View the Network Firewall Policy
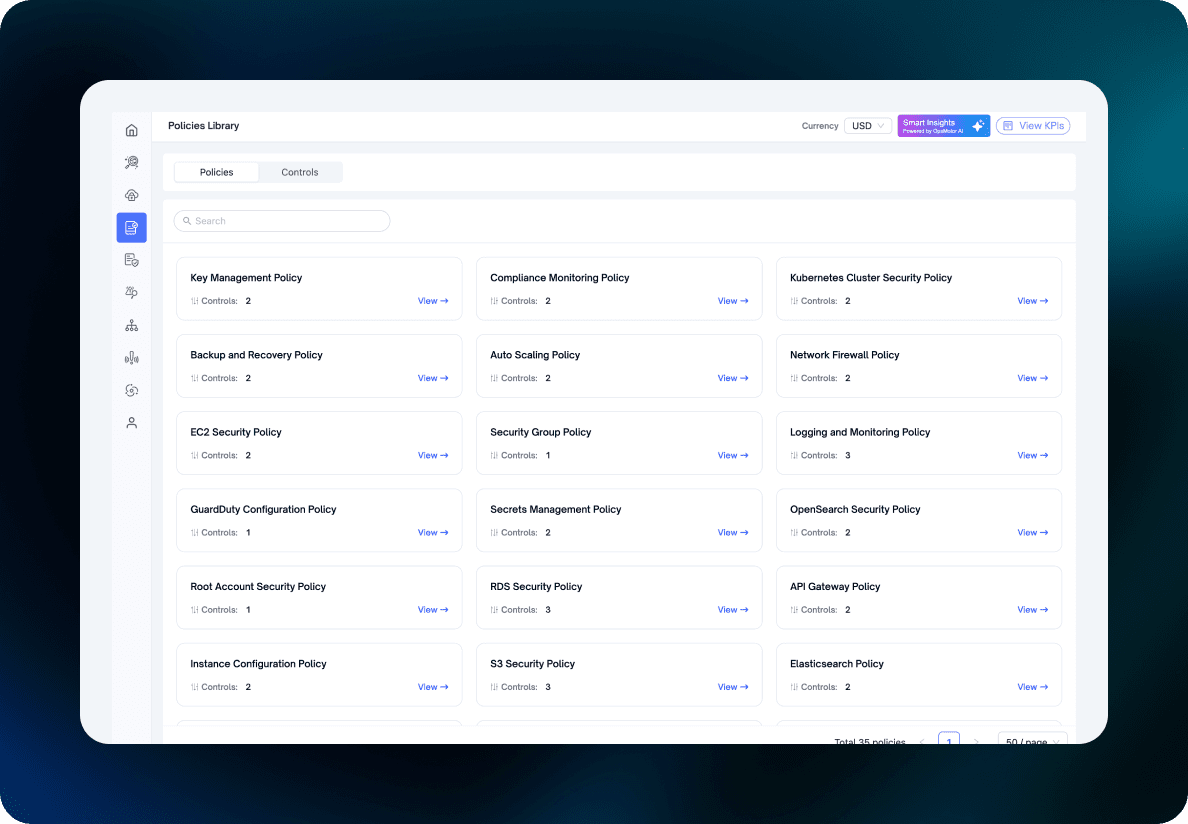The width and height of the screenshot is (1188, 824). [1033, 379]
